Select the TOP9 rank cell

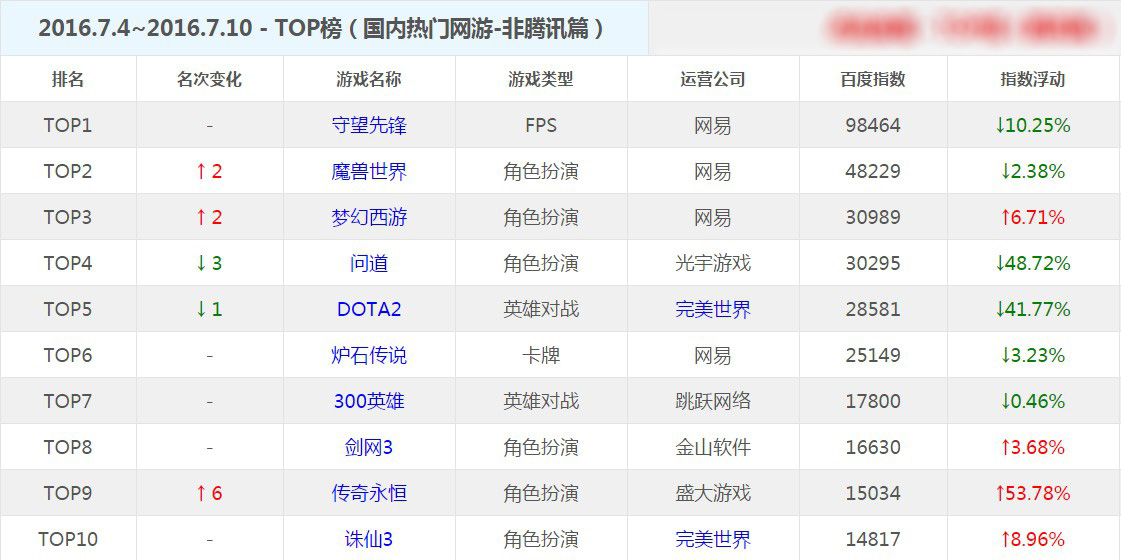tap(68, 493)
